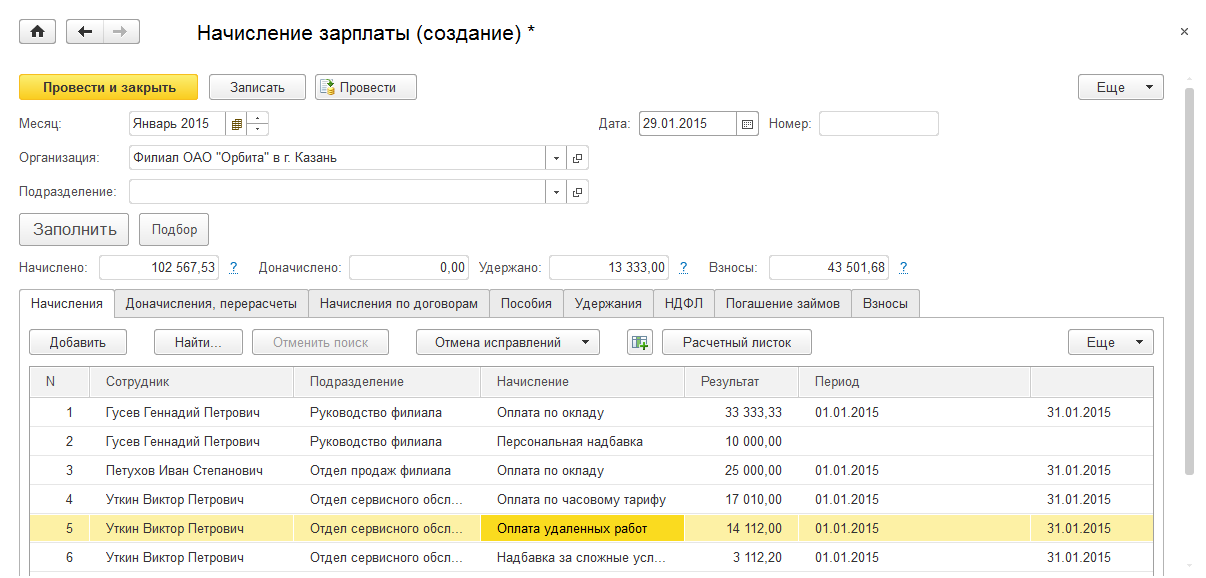Open the calendar picker for Дата field

[x=747, y=124]
